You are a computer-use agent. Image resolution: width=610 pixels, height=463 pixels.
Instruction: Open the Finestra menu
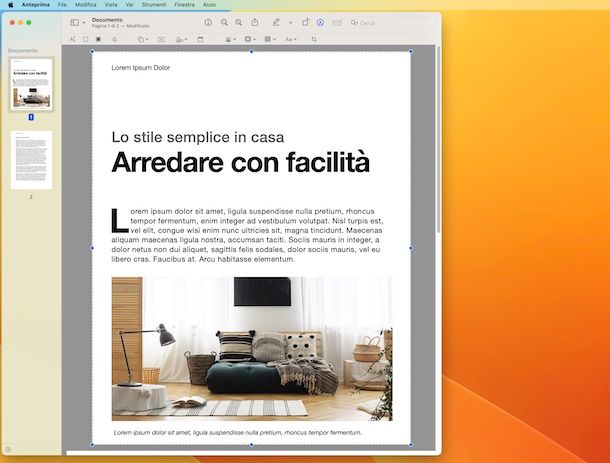tap(184, 5)
